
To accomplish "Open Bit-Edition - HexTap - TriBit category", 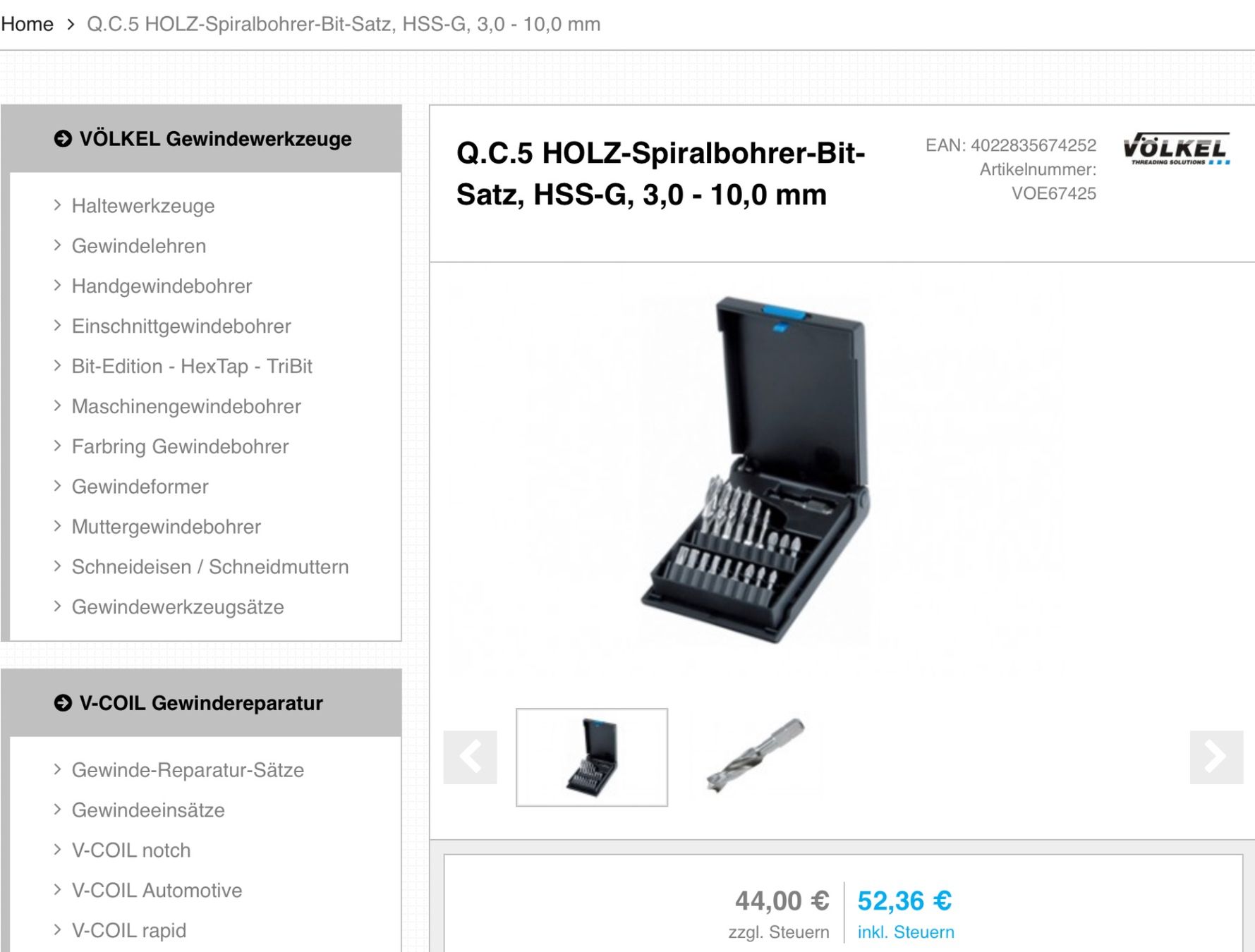I will [192, 367].
